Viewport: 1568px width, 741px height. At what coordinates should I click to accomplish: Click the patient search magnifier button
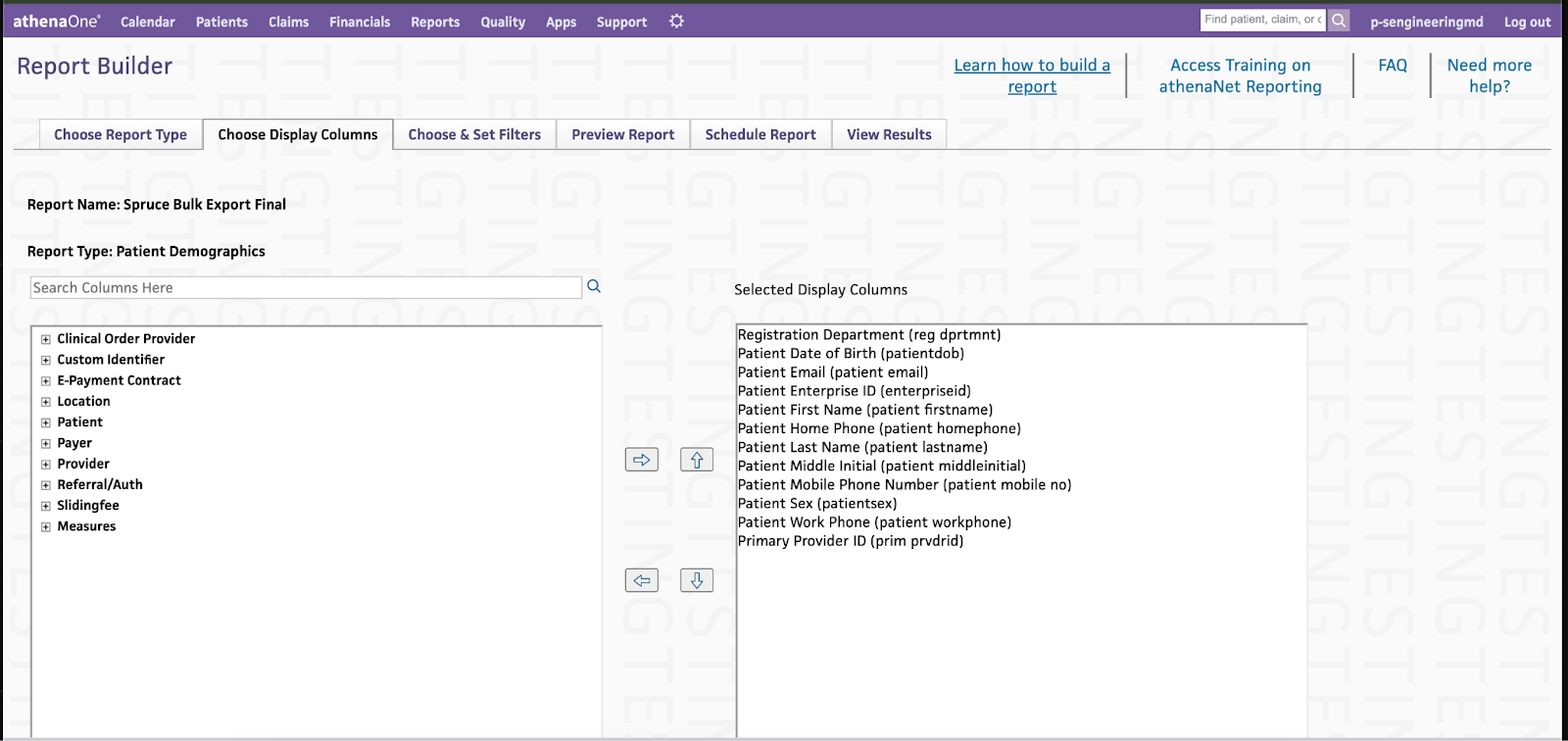(1339, 20)
